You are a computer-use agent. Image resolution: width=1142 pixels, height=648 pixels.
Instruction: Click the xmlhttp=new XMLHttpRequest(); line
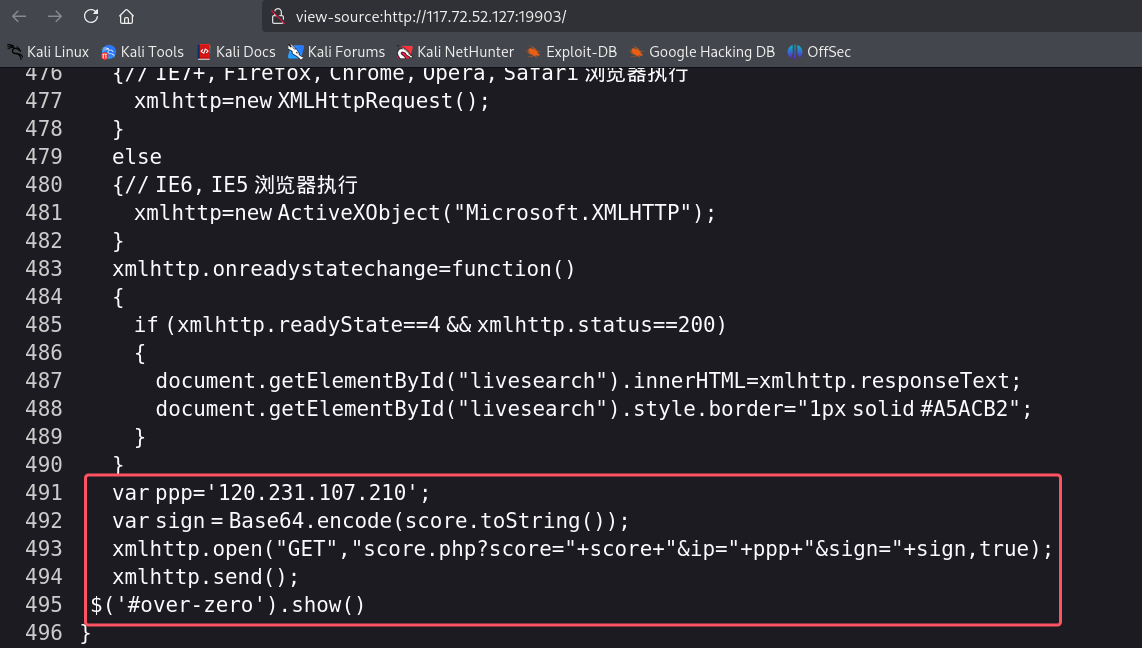pyautogui.click(x=312, y=100)
